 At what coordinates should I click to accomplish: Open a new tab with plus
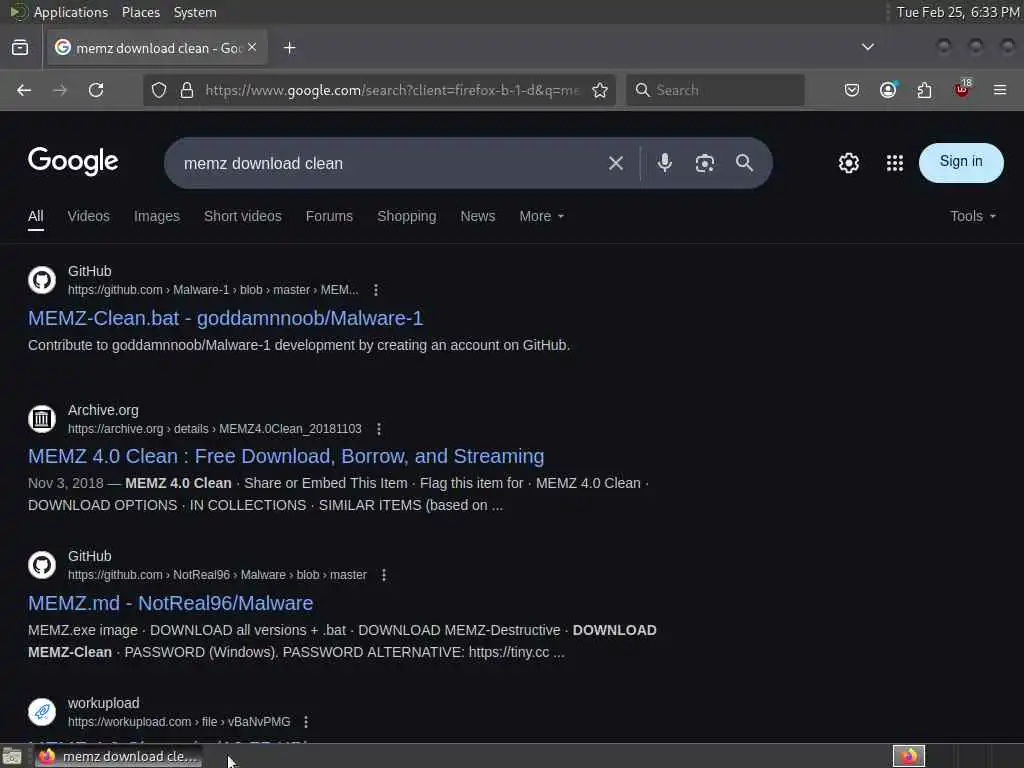pos(289,48)
